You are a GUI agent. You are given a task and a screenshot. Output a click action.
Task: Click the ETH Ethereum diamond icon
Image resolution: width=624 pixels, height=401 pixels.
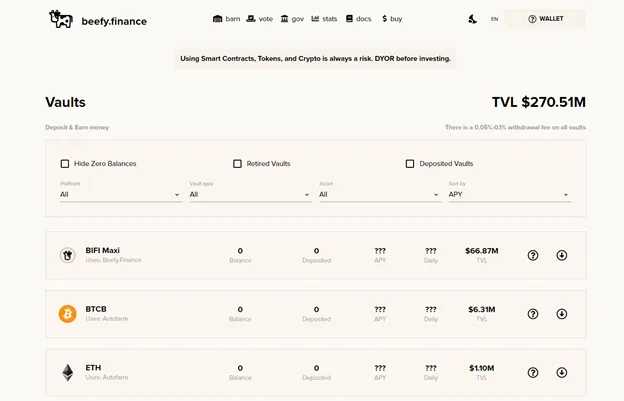click(x=68, y=373)
